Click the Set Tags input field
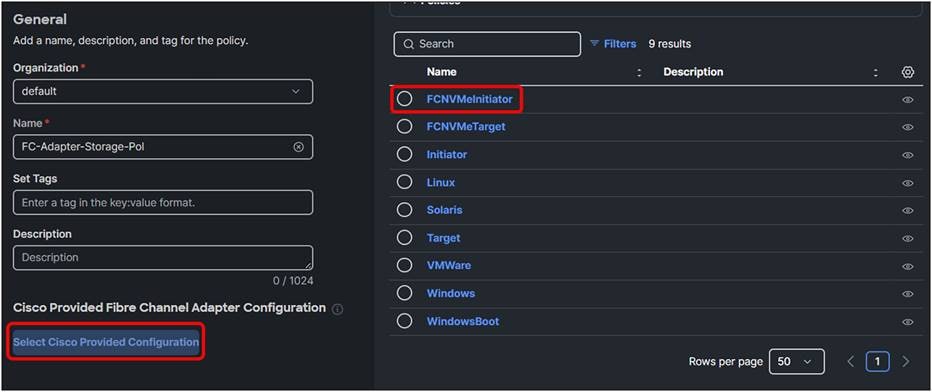This screenshot has height=392, width=932. pyautogui.click(x=163, y=203)
